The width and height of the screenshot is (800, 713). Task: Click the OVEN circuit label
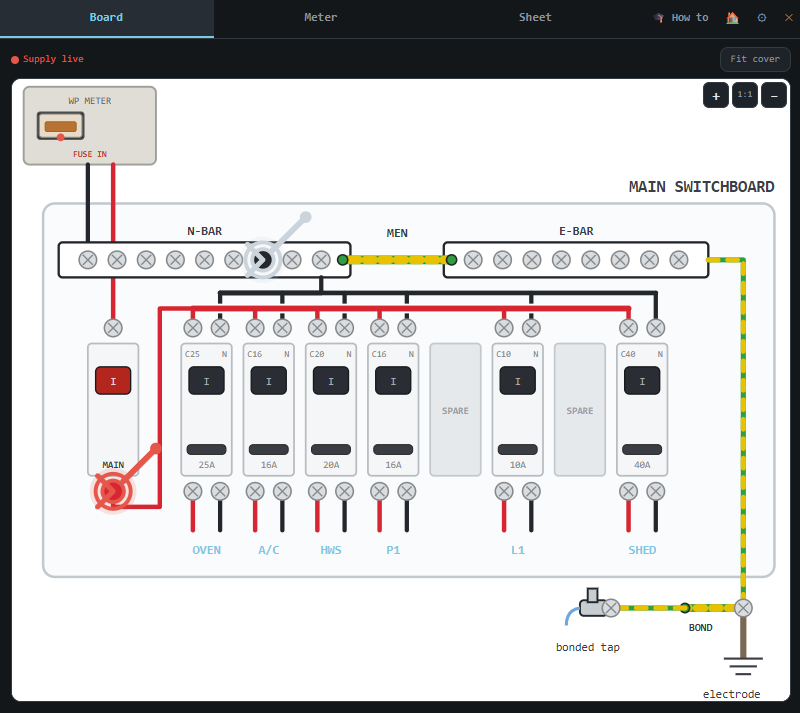(x=206, y=550)
